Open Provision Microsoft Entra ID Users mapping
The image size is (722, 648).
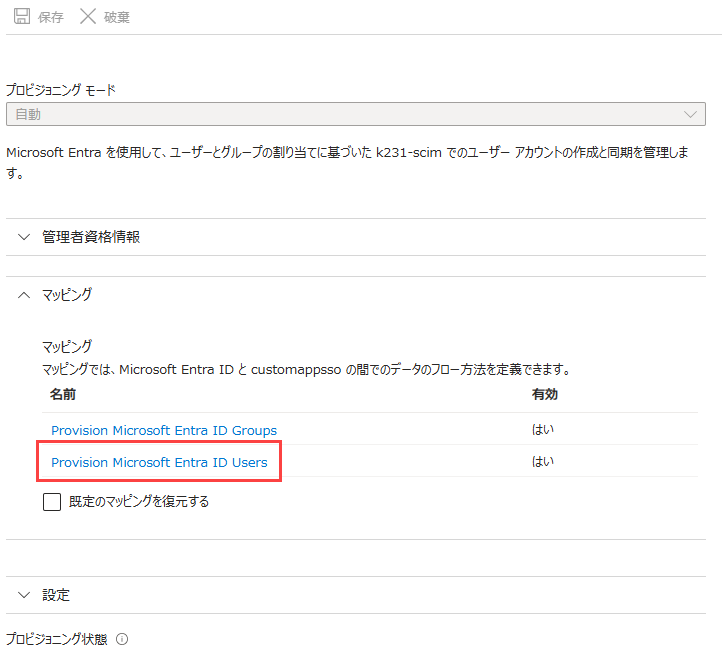point(159,462)
